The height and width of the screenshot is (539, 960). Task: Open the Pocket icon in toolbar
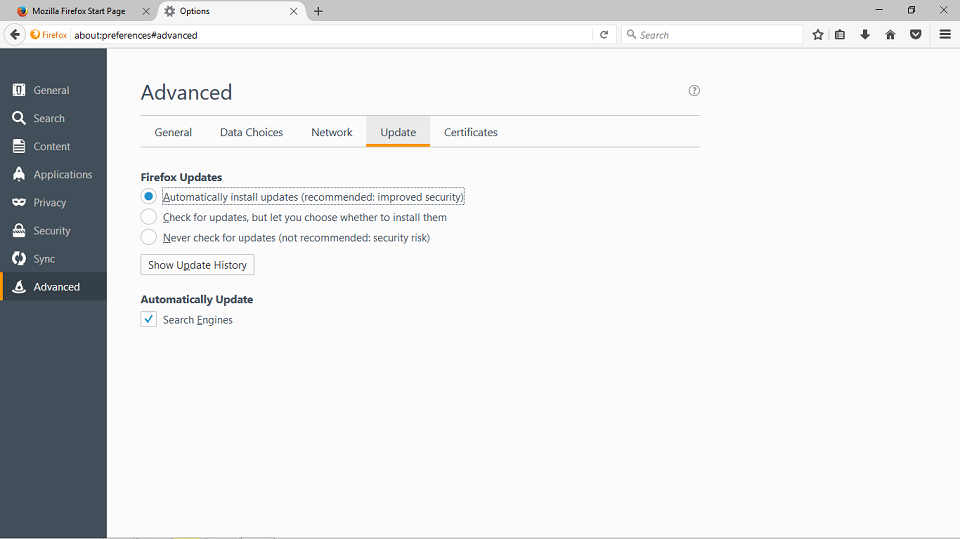point(916,35)
